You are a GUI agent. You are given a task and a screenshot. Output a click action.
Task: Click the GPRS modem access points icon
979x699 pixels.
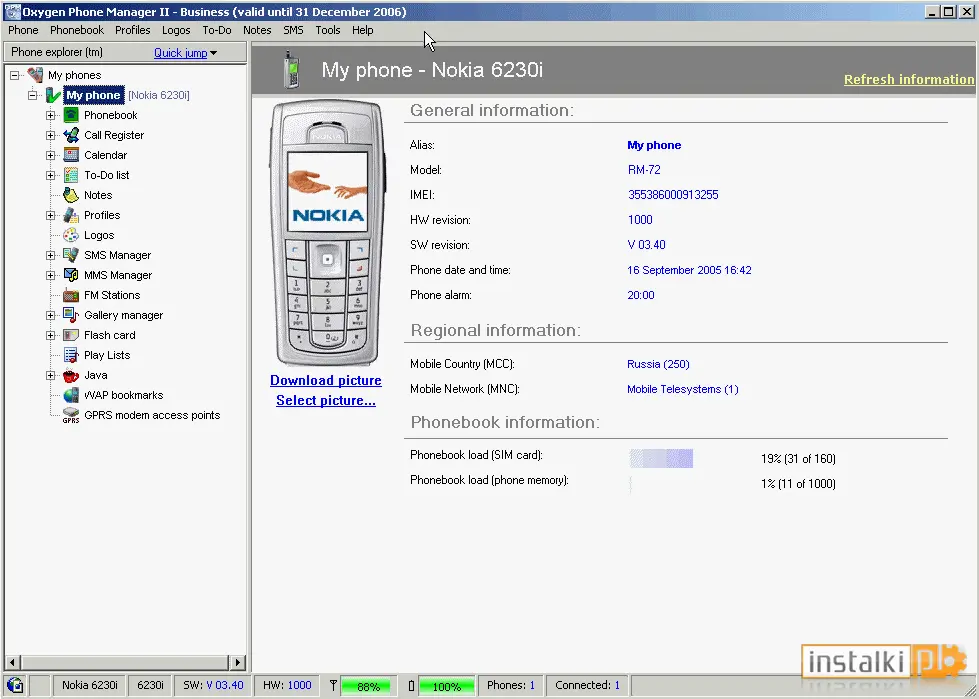pos(71,415)
